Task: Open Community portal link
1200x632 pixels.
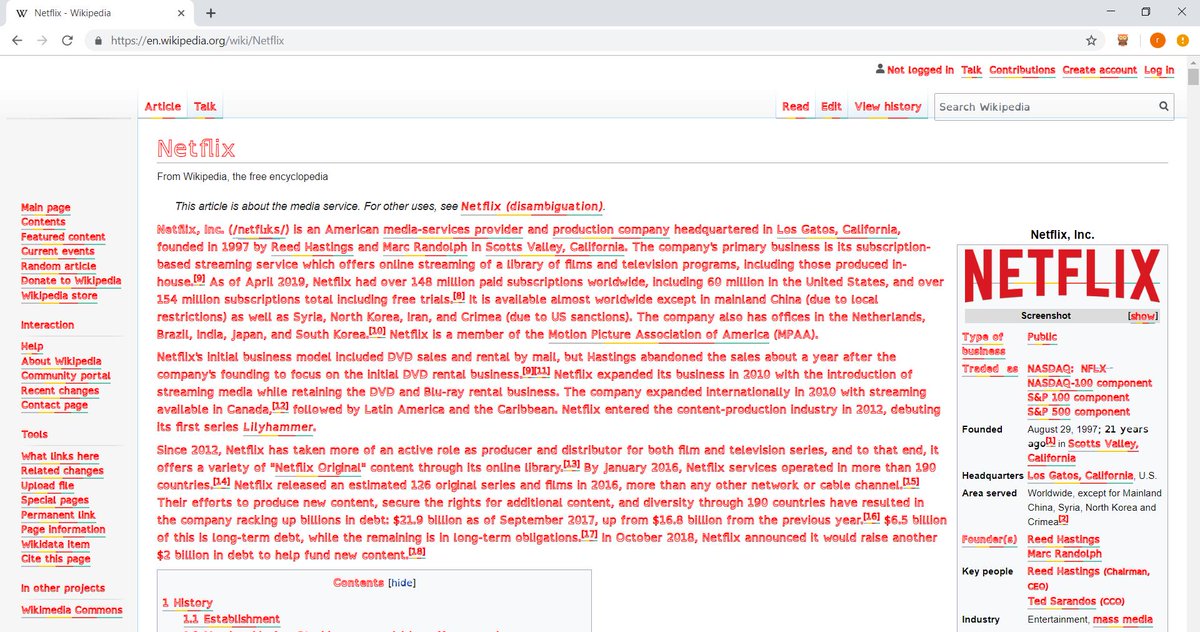Action: point(66,376)
